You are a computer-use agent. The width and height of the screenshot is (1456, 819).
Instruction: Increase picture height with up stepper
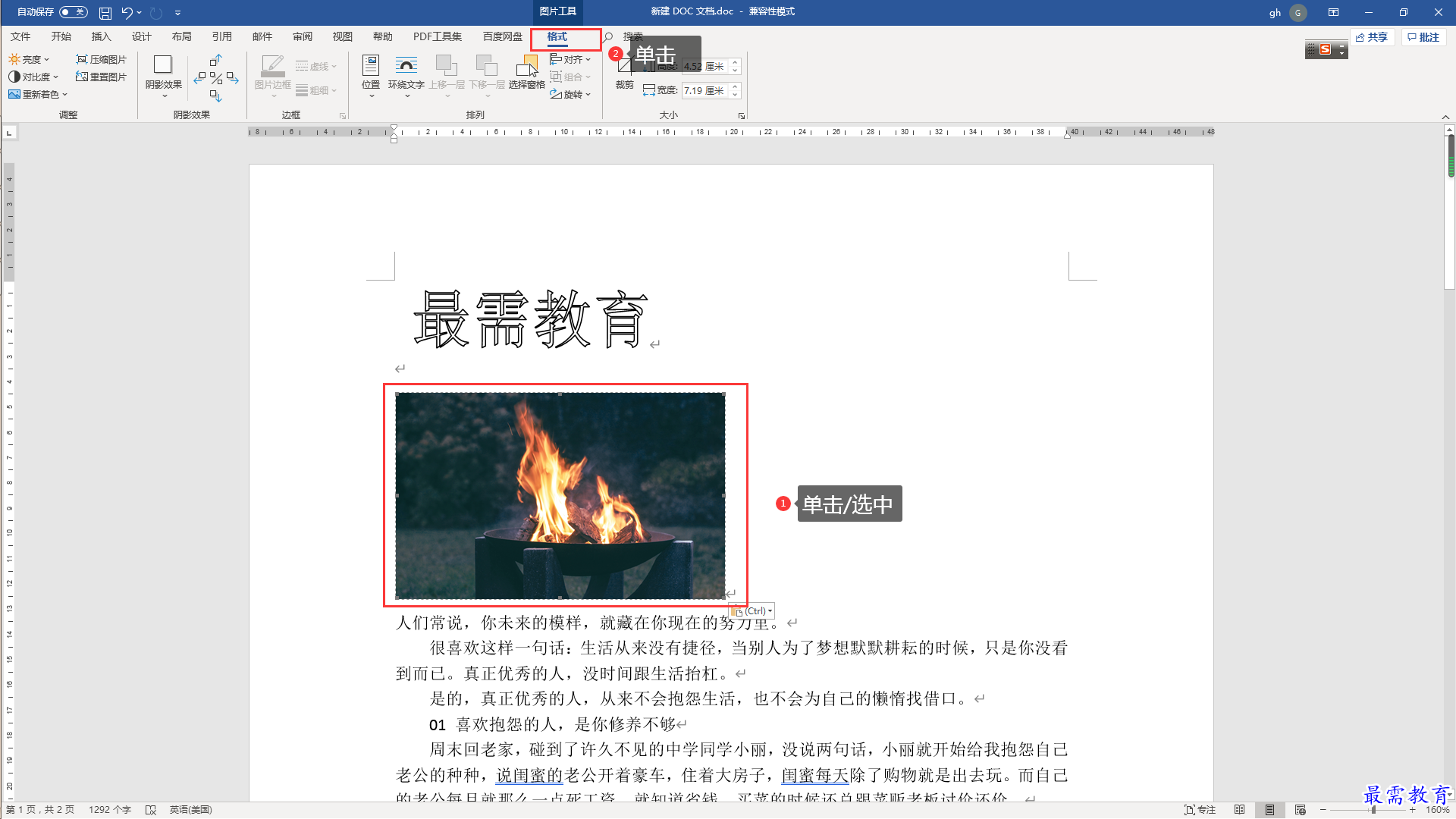point(735,62)
